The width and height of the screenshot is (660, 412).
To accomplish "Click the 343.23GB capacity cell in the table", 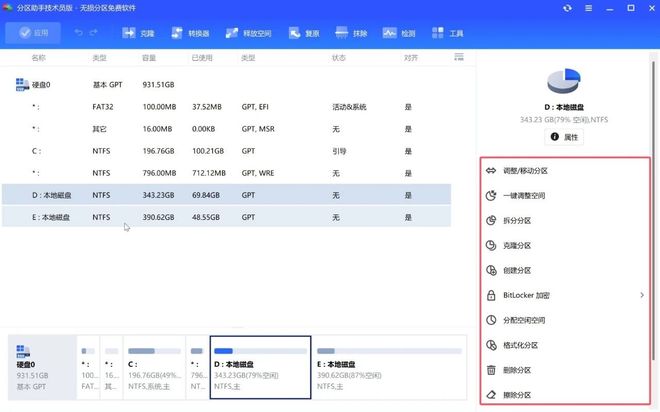I will click(x=158, y=195).
